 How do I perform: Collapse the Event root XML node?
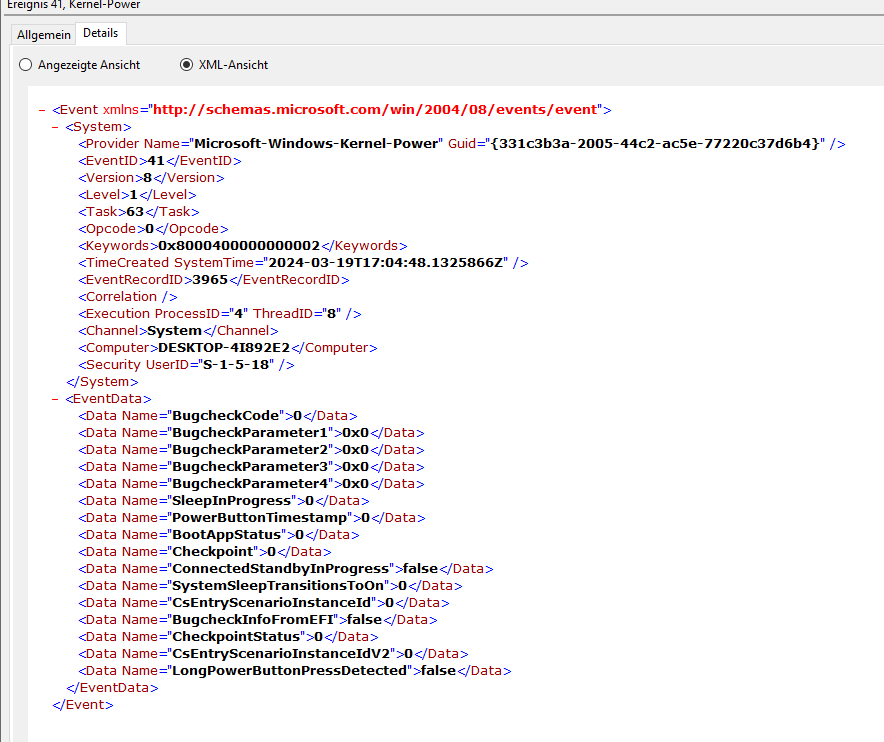tap(42, 110)
